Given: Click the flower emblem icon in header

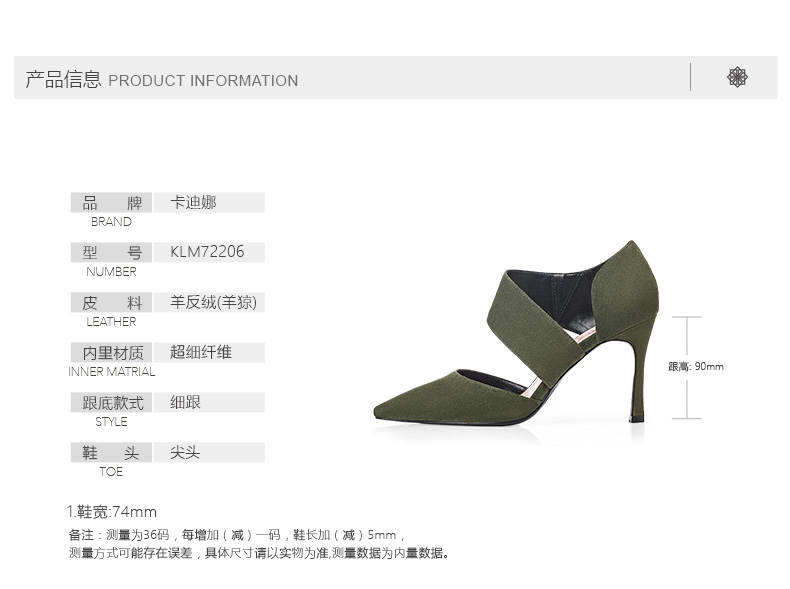Looking at the screenshot, I should [x=737, y=77].
